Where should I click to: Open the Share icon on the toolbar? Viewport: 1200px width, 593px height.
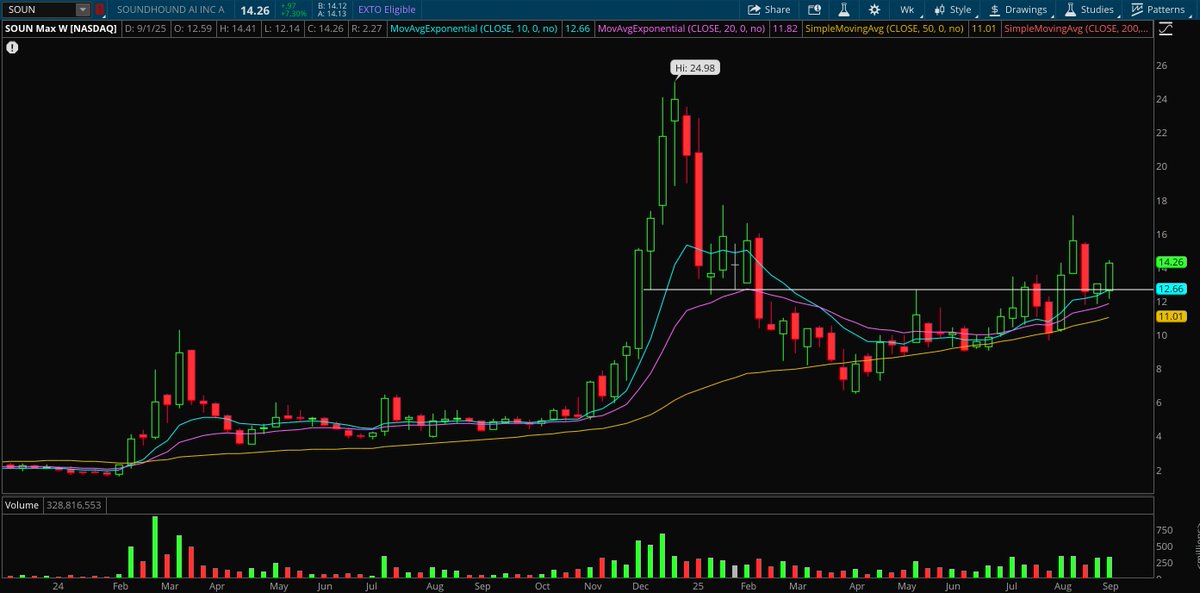[768, 9]
